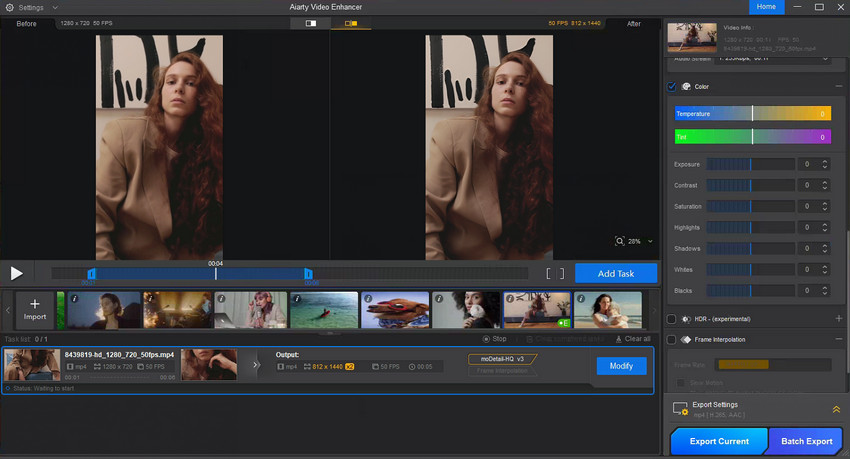Collapse the Frame Interpolation section

839,339
